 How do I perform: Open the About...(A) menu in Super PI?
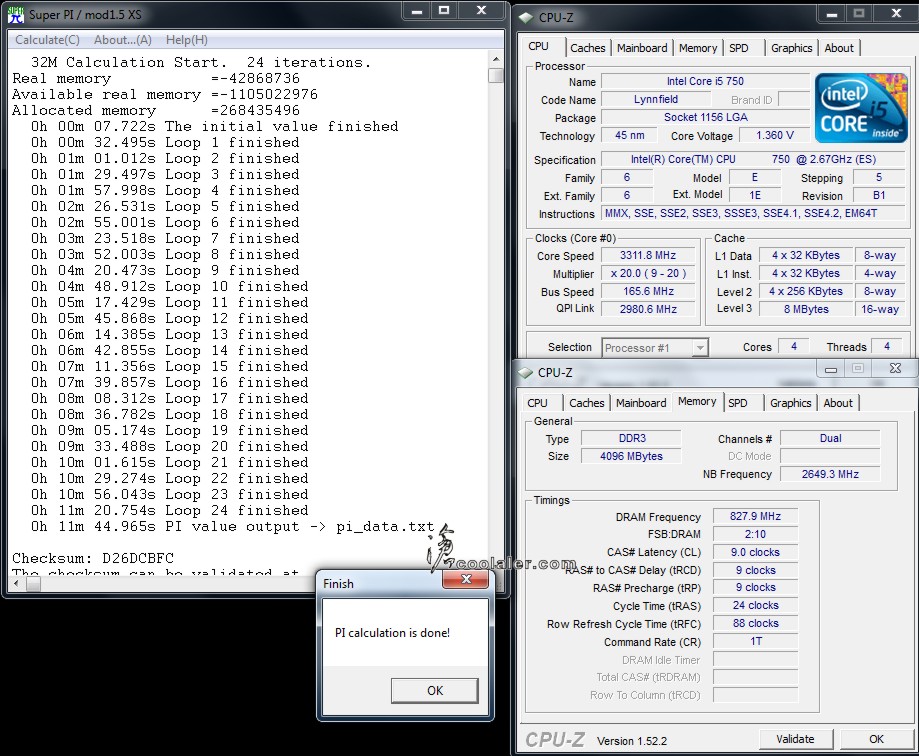coord(122,40)
